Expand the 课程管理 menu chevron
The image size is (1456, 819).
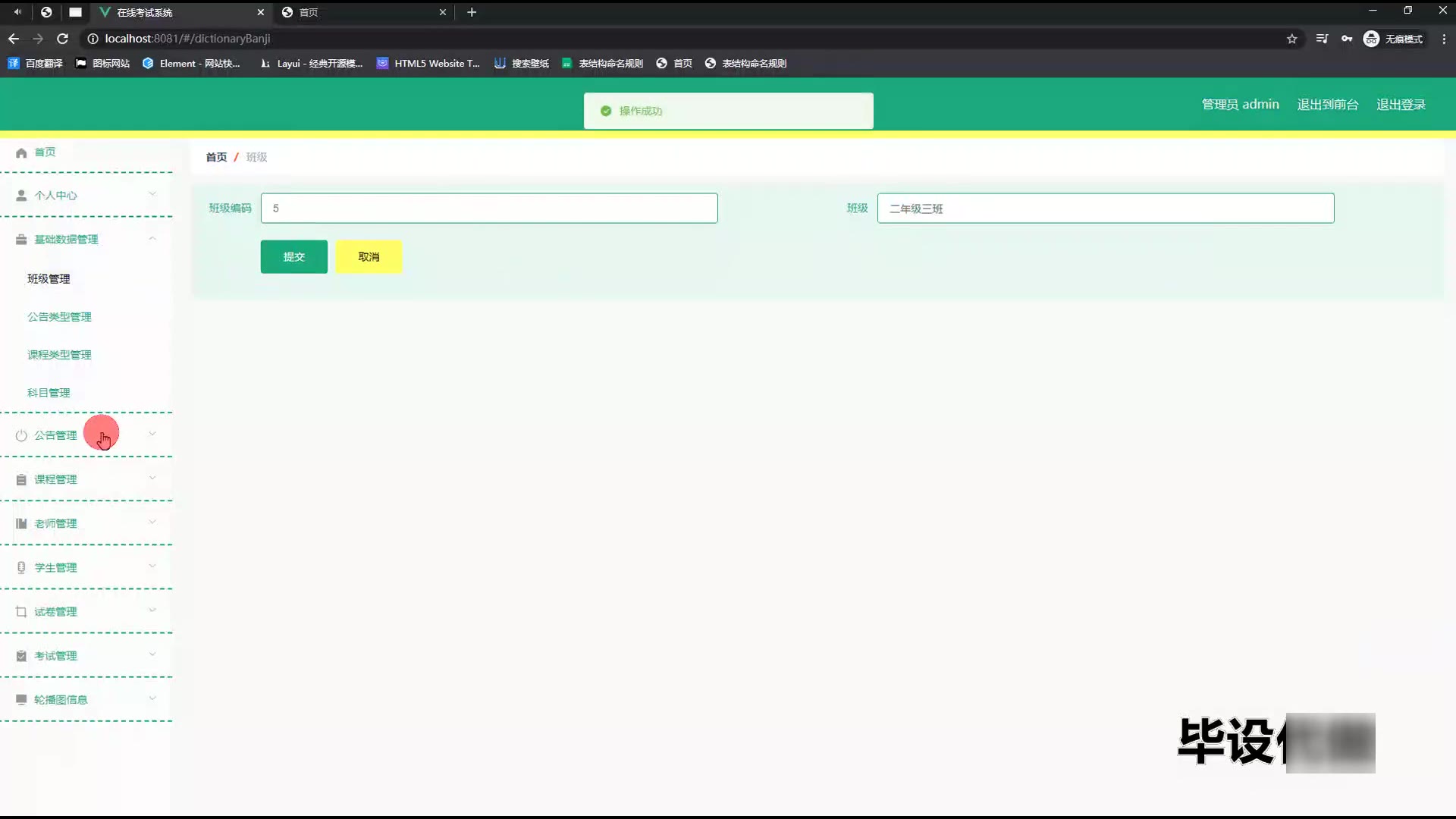click(x=152, y=478)
